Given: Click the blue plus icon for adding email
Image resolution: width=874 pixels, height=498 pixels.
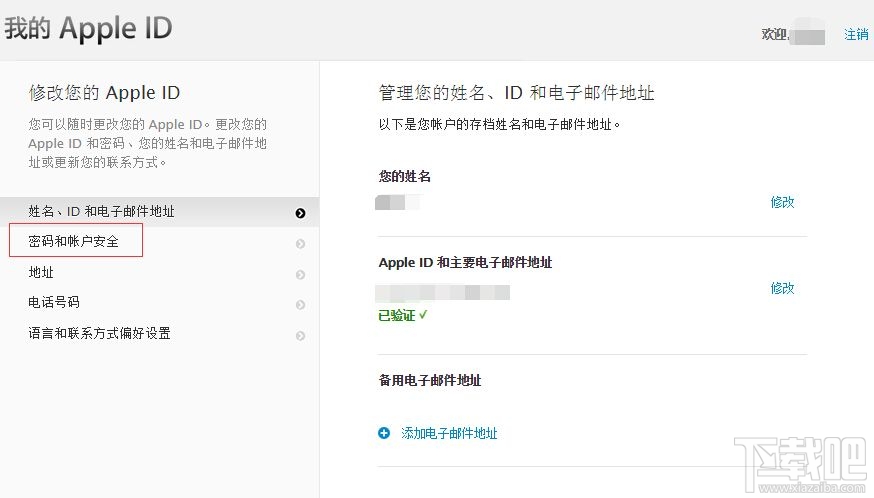Looking at the screenshot, I should click(384, 434).
